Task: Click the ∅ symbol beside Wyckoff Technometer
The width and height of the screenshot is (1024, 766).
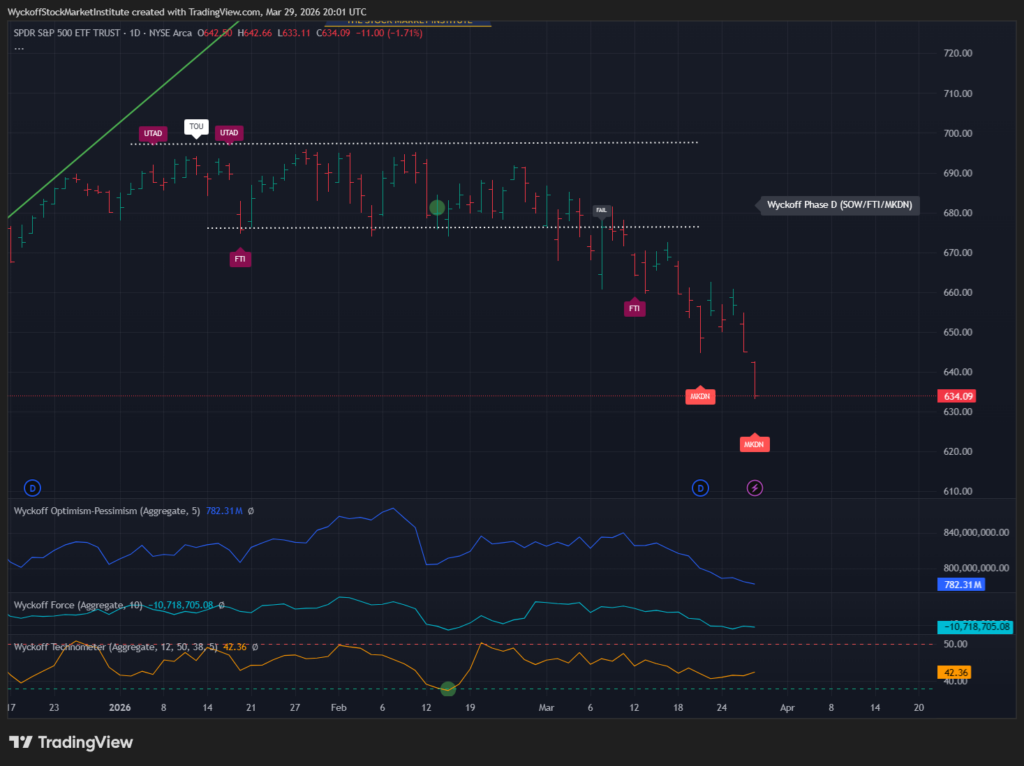Action: (x=255, y=647)
